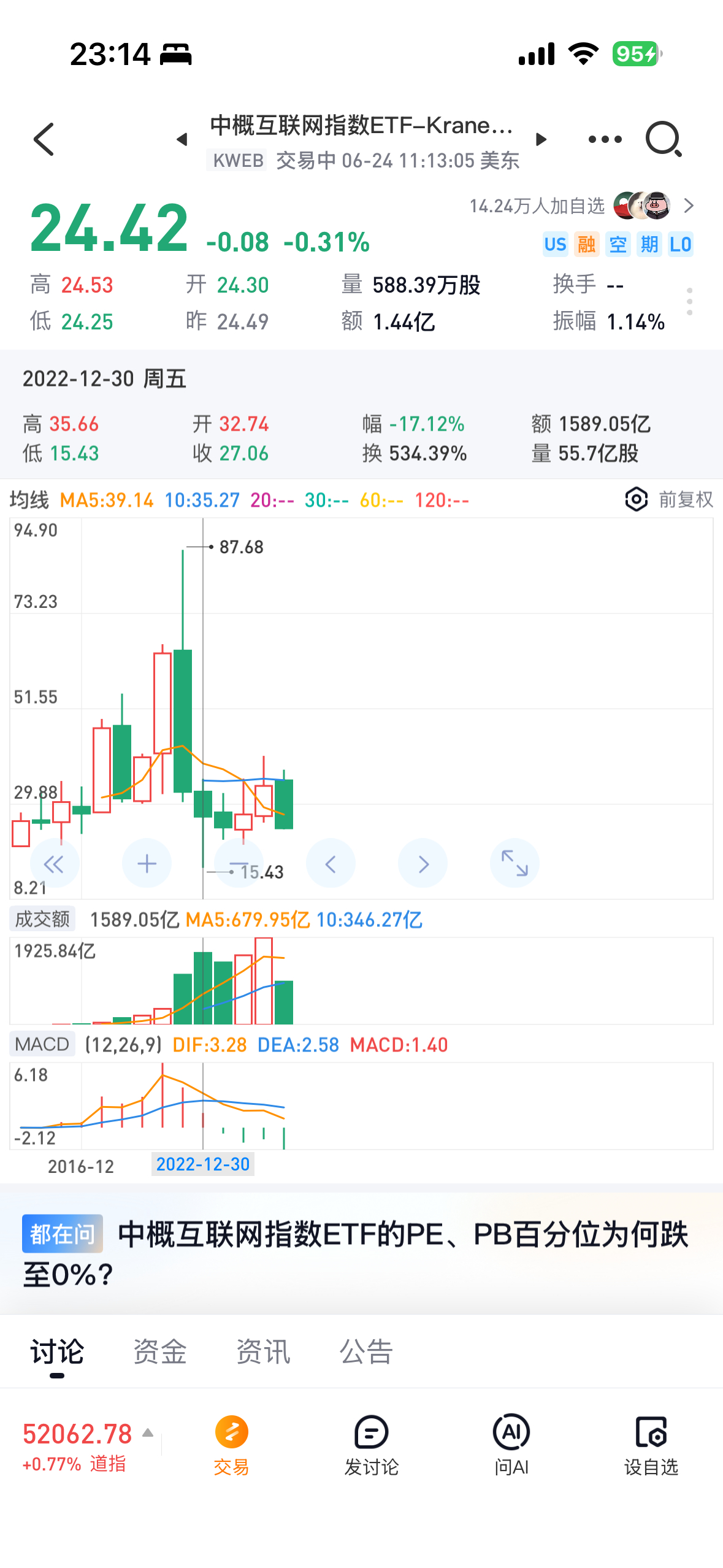Expand the 道指 index ticker arrow

coord(148,1433)
